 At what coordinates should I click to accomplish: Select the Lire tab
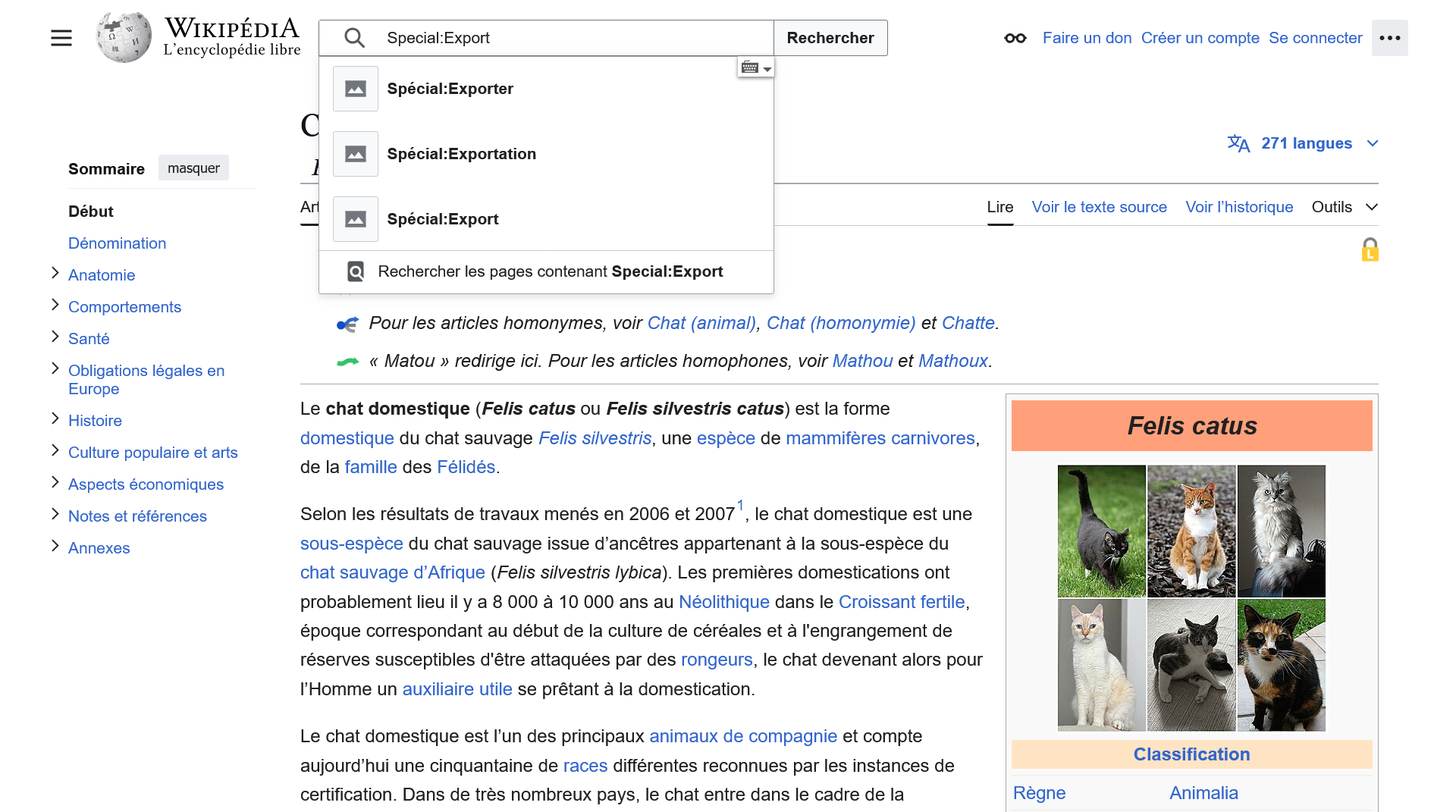pos(999,206)
